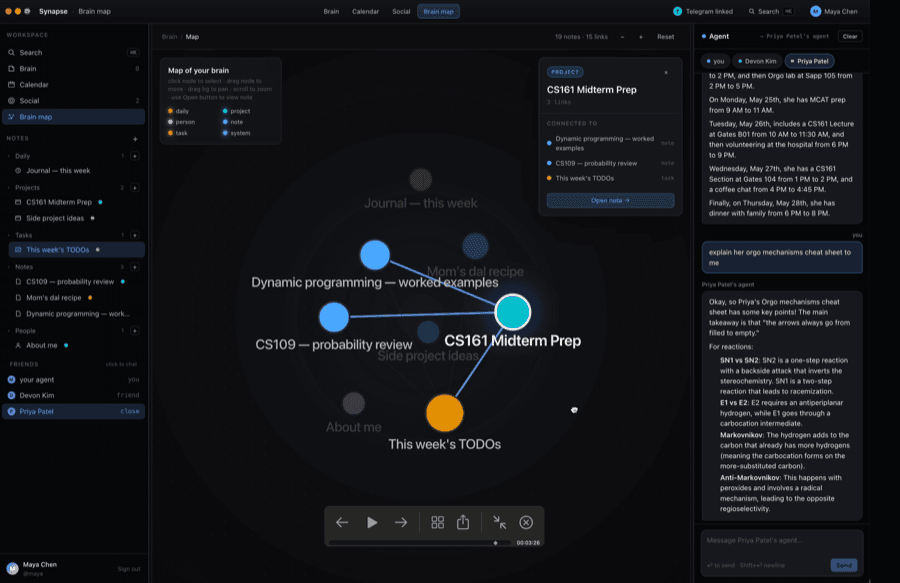Select the Brain map sidebar item

tap(73, 117)
